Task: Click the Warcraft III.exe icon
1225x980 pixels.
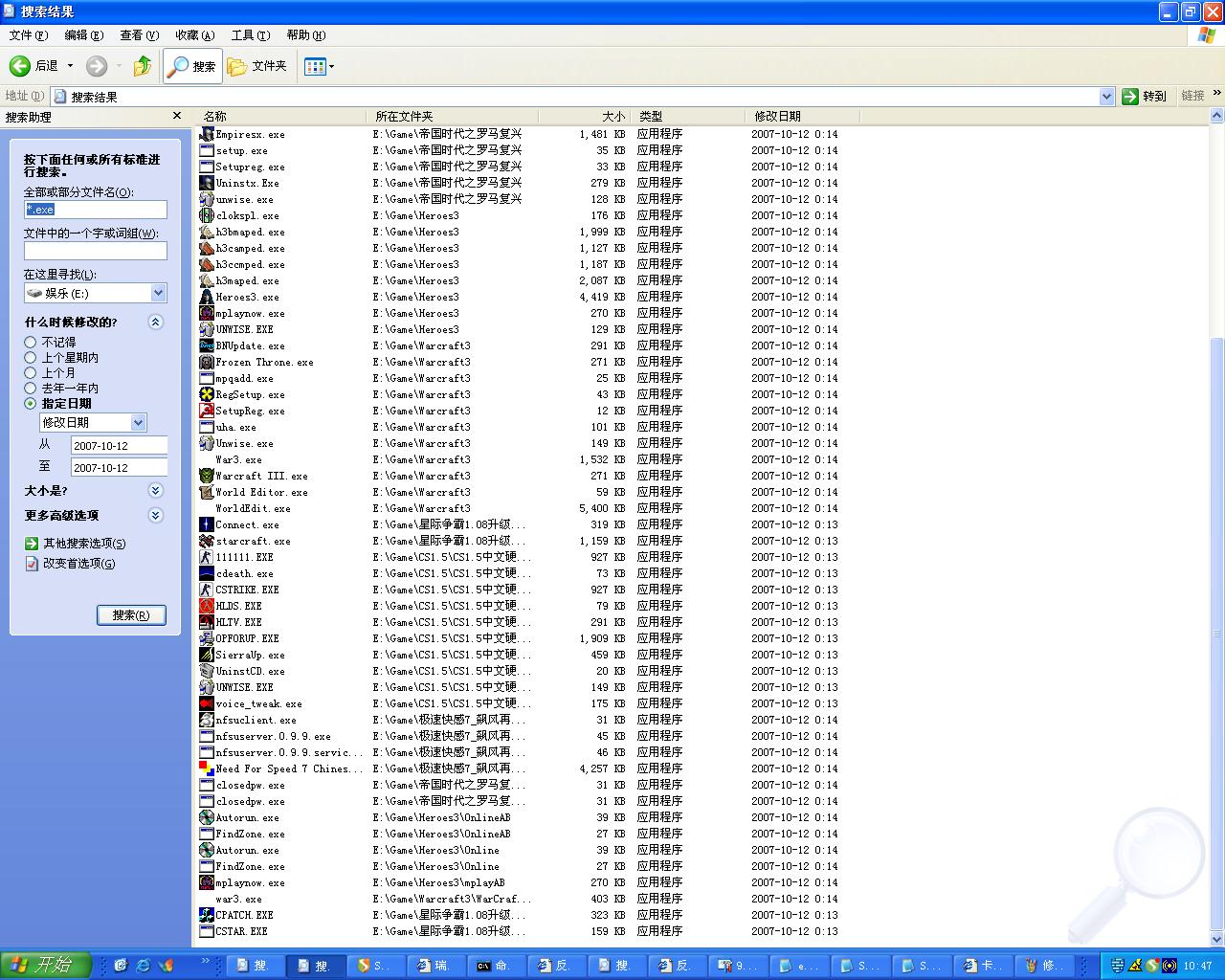Action: click(207, 476)
